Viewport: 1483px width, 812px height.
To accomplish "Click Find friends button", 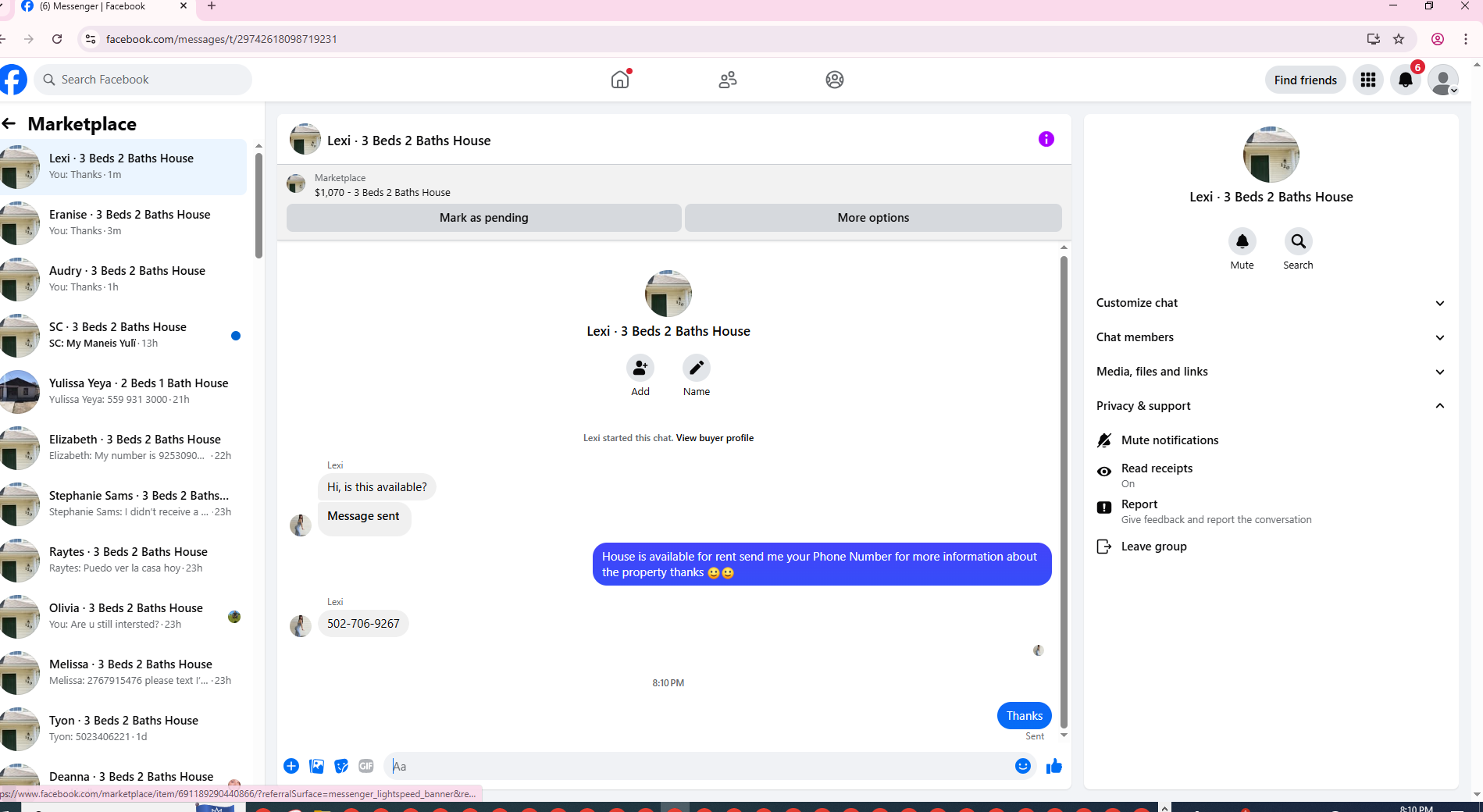I will pyautogui.click(x=1306, y=80).
